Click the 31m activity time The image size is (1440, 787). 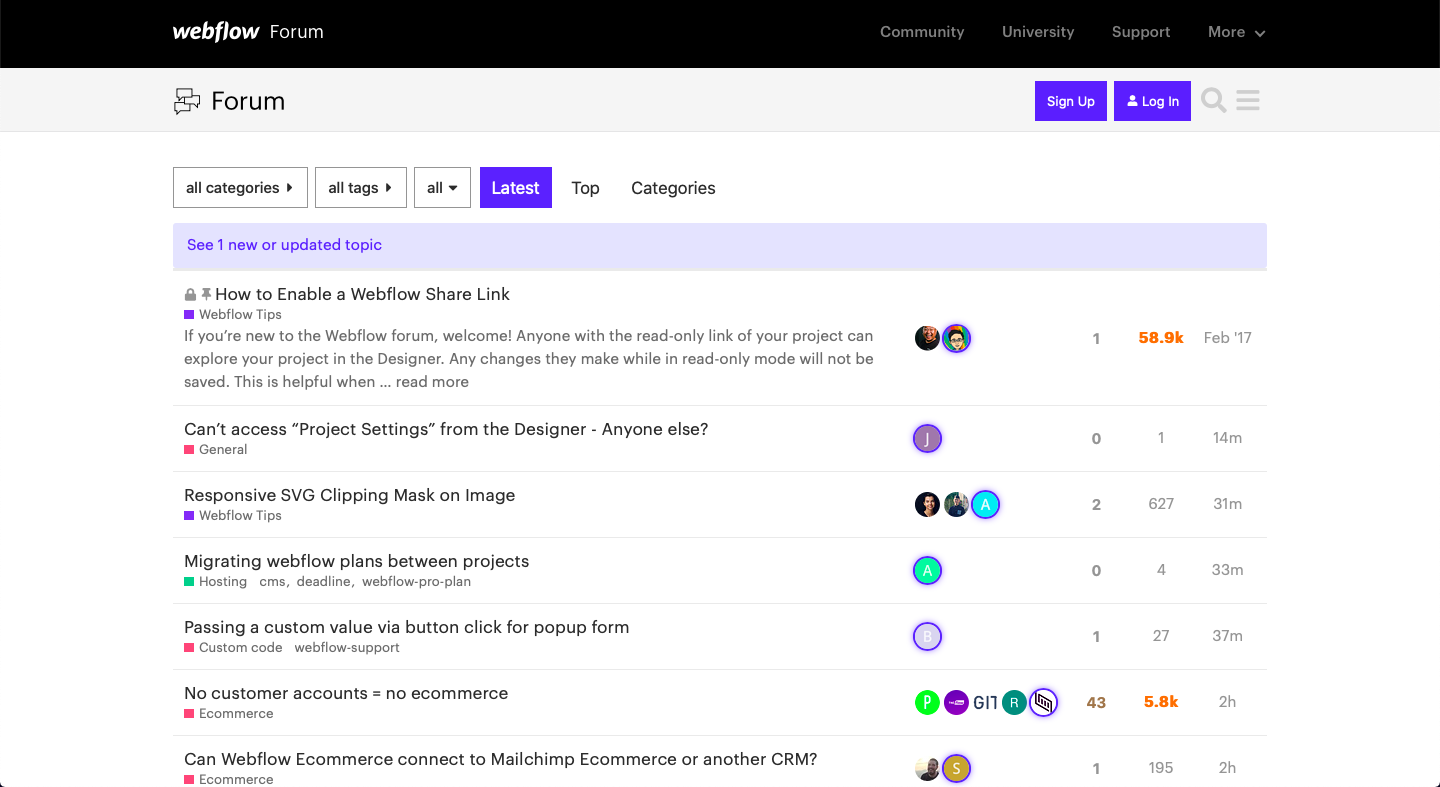click(x=1228, y=504)
